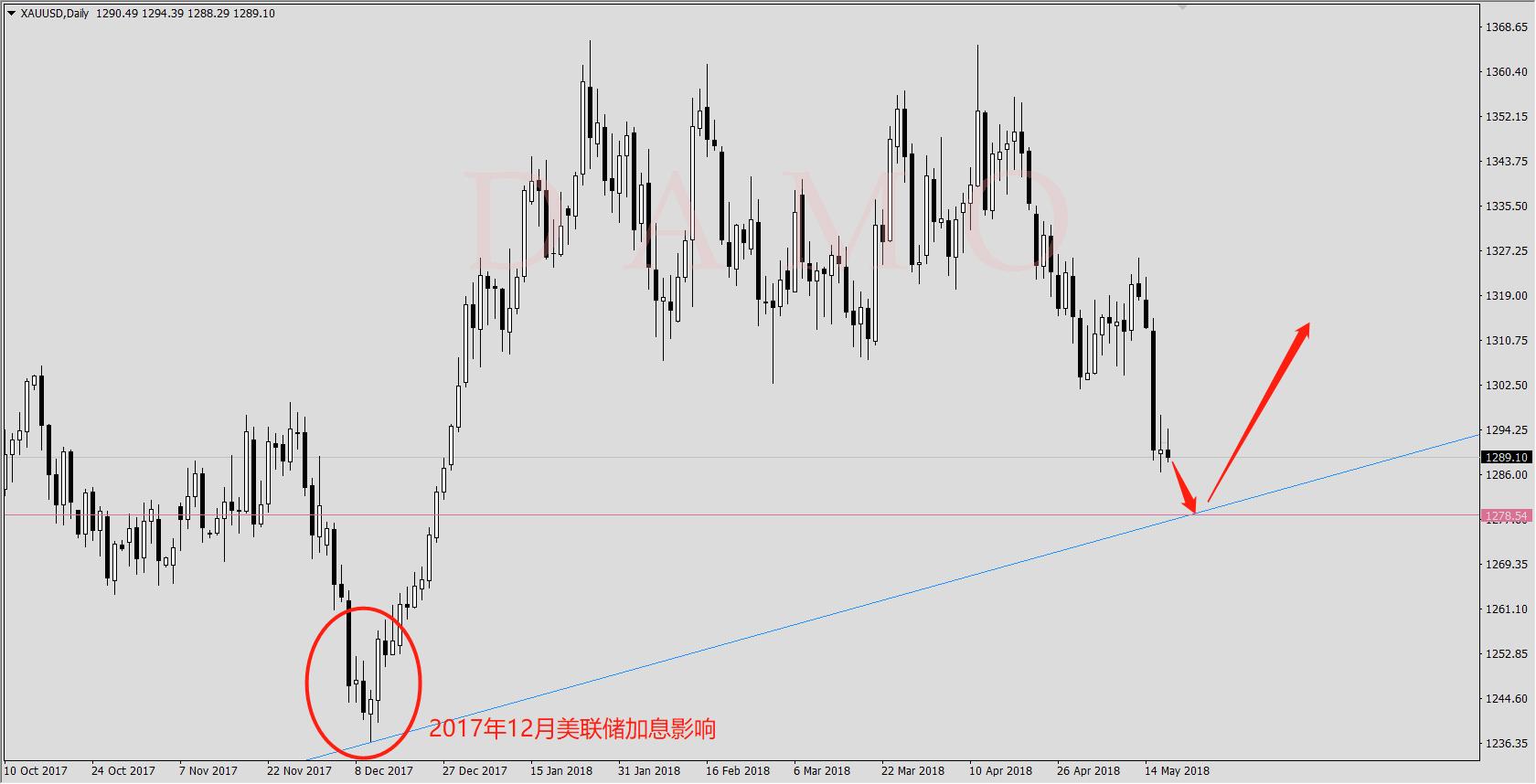1536x784 pixels.
Task: Click the 1352.15 price scale label
Action: click(x=1507, y=117)
